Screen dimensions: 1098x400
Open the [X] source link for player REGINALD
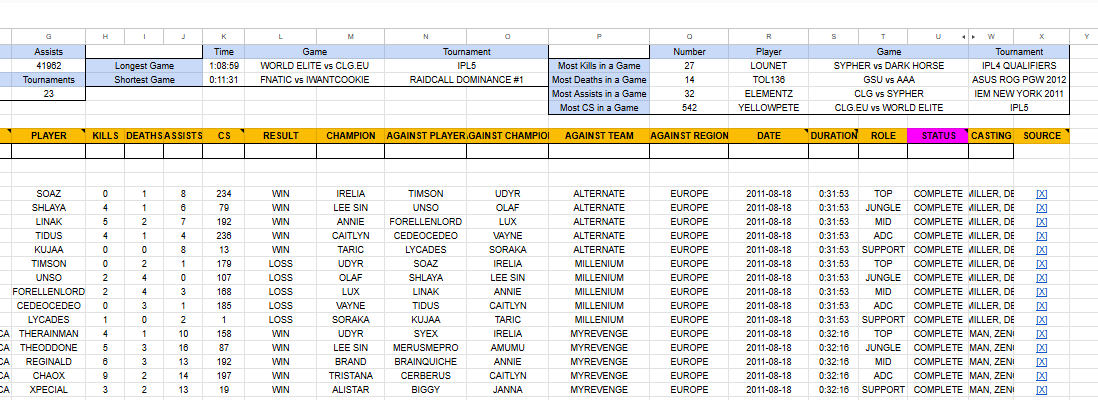1041,361
